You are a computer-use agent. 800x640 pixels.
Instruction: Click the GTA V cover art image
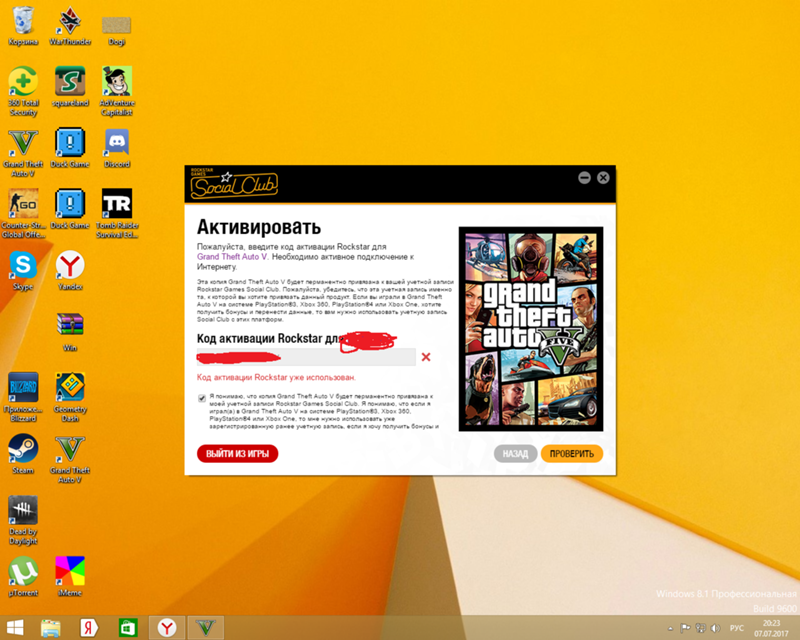(531, 329)
